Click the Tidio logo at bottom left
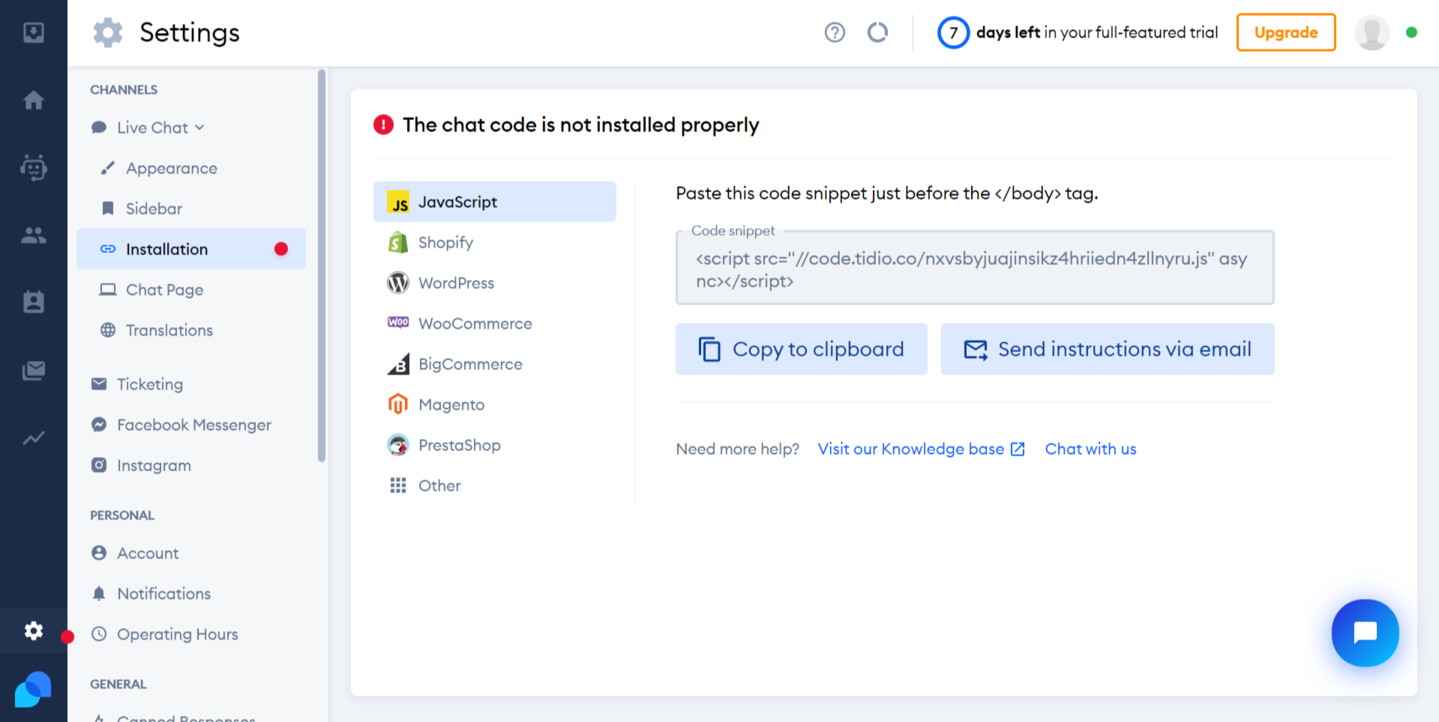1439x722 pixels. 33,689
